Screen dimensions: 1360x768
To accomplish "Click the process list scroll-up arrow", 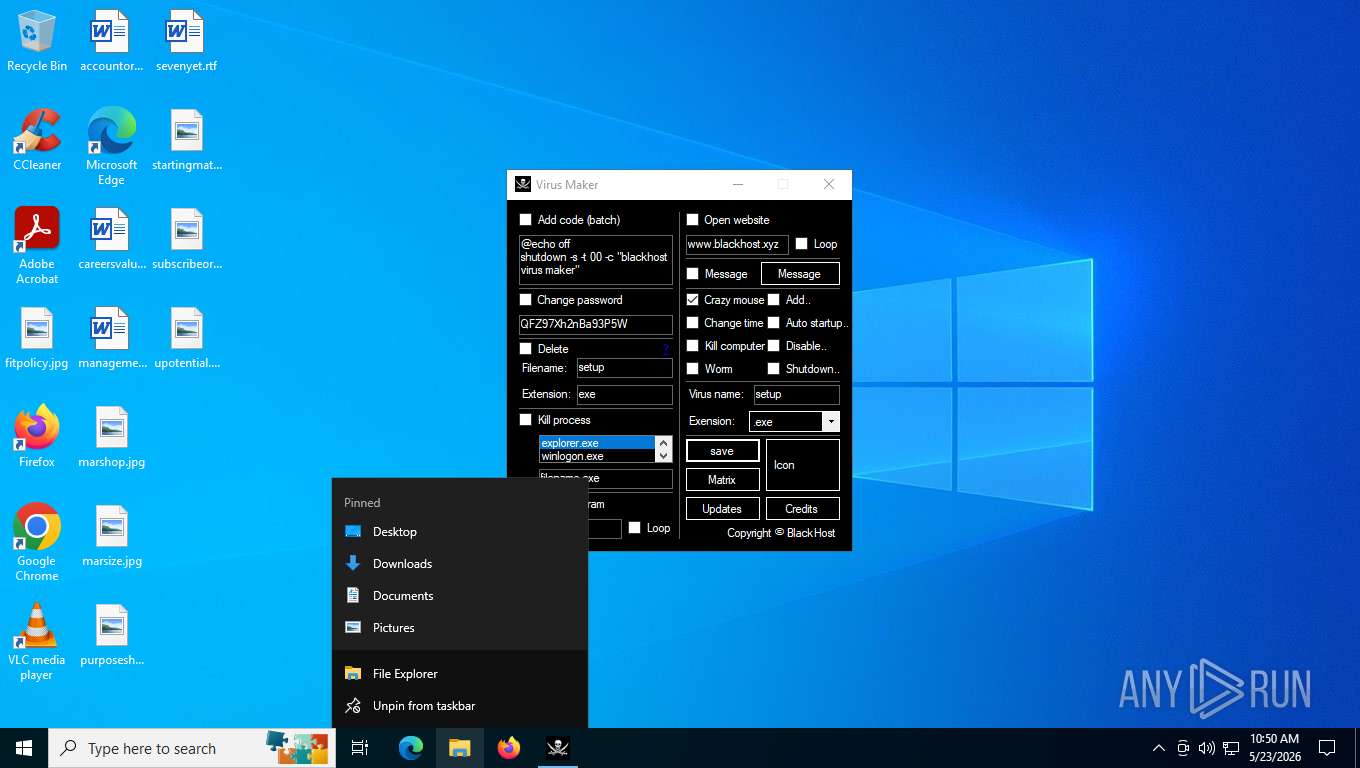I will click(662, 442).
